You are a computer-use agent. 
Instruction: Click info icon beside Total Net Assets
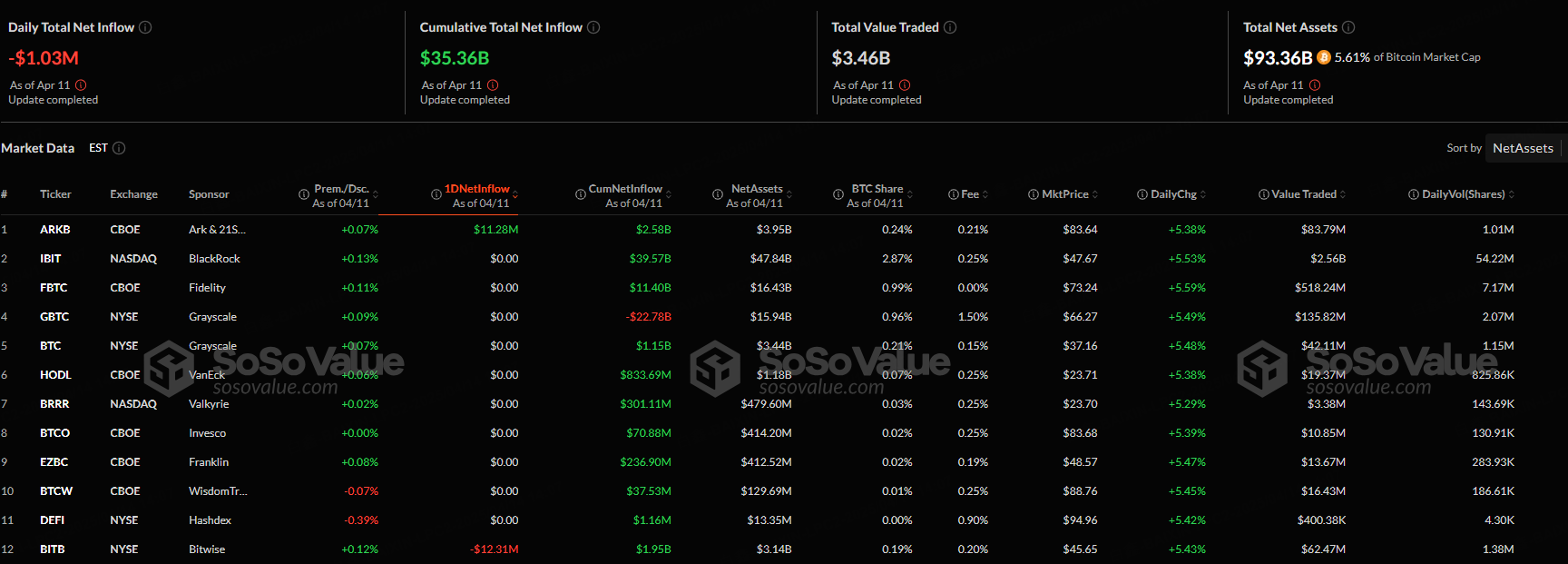point(1348,27)
